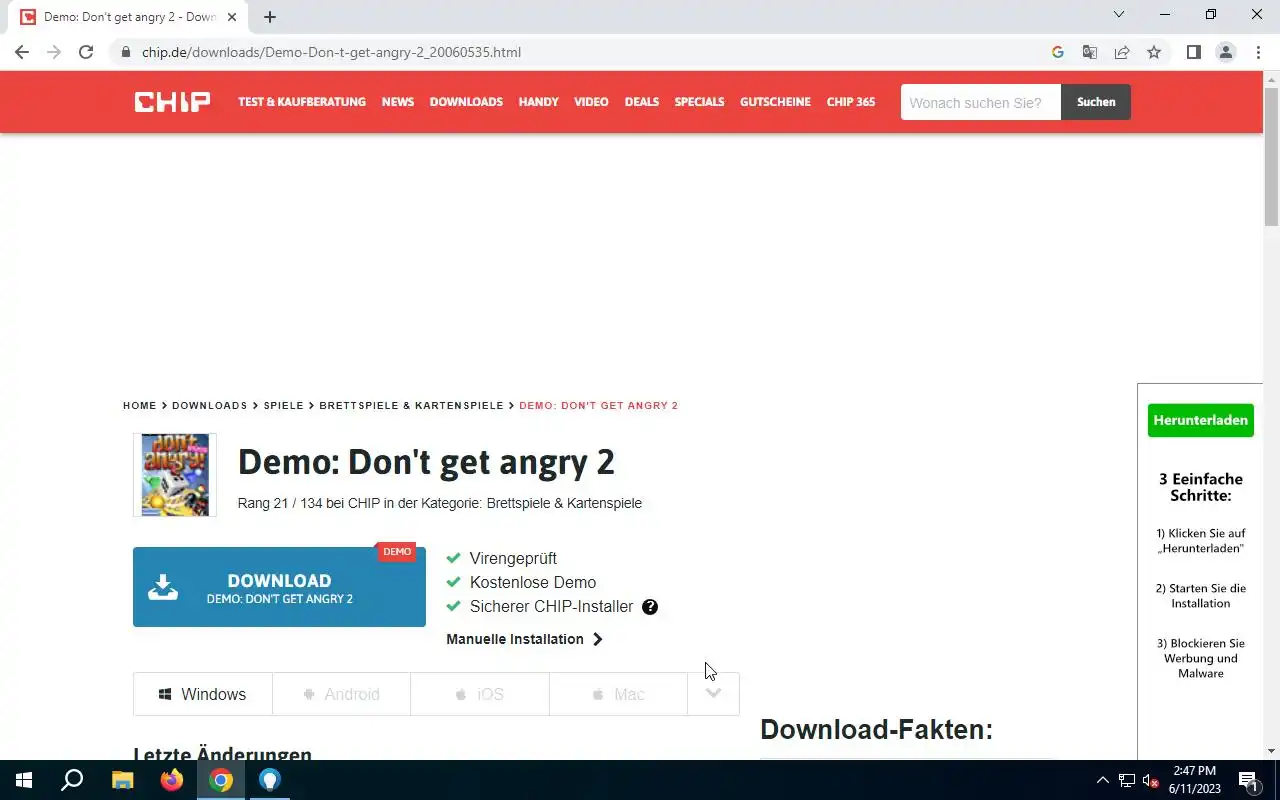Toggle Chrome side panel
1280x800 pixels.
tap(1193, 52)
